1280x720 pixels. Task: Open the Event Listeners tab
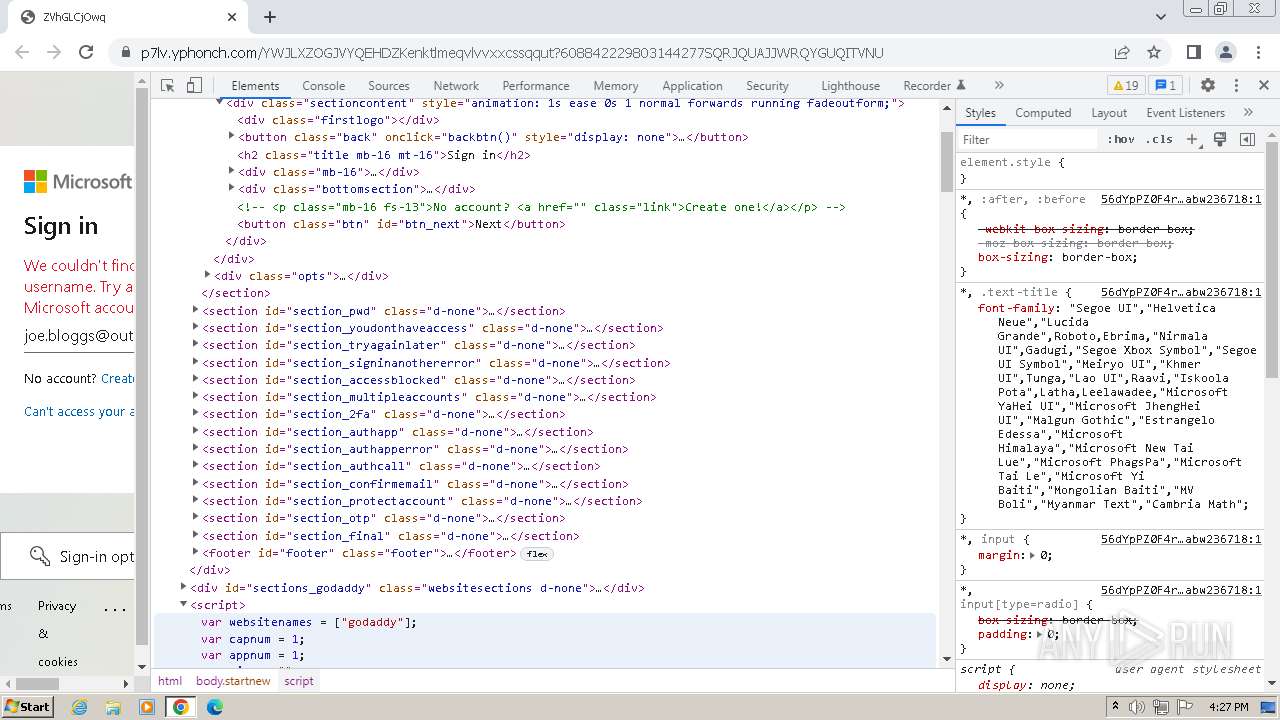click(x=1185, y=113)
